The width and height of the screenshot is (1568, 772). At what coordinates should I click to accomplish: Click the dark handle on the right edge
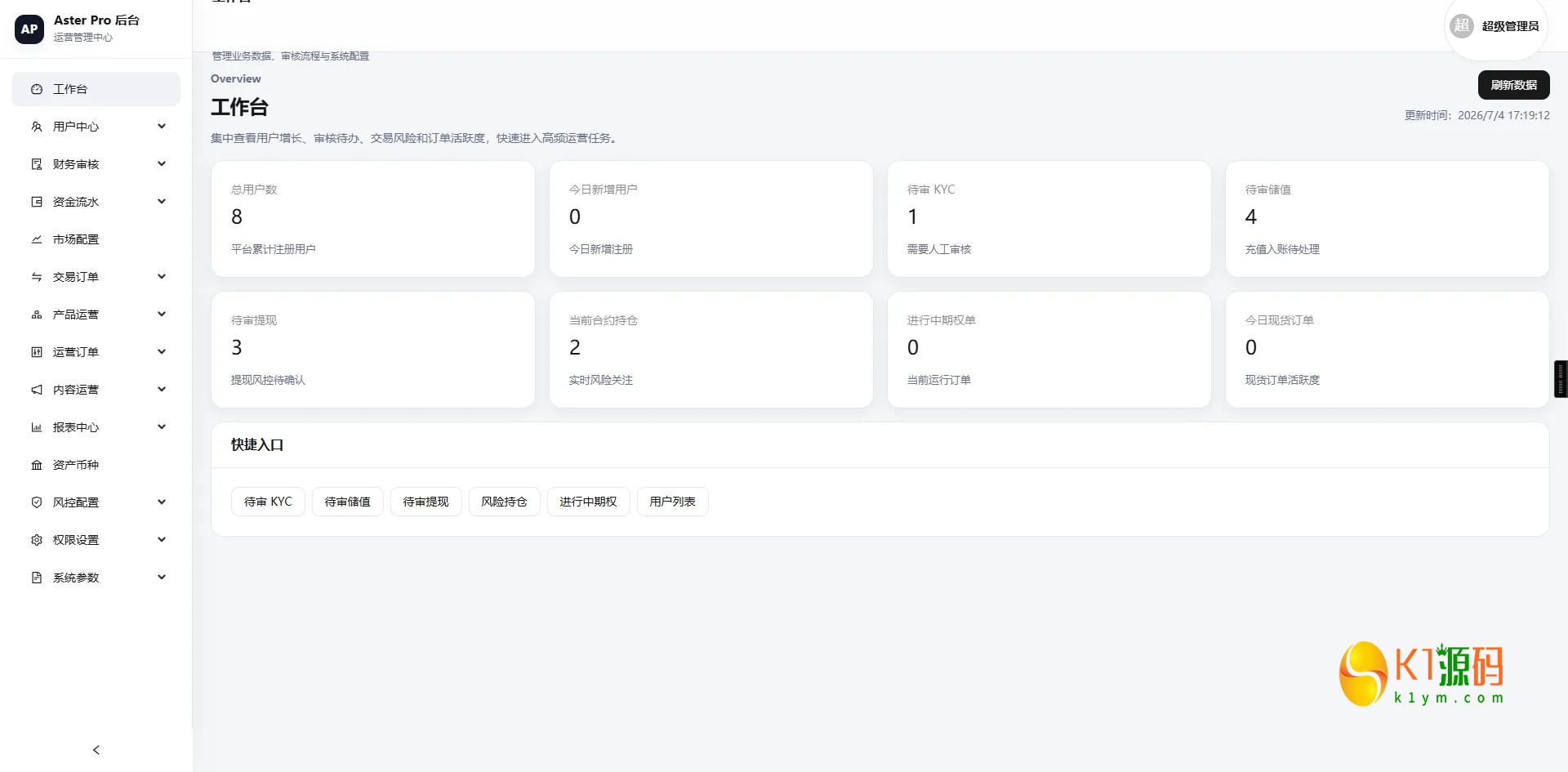1561,379
